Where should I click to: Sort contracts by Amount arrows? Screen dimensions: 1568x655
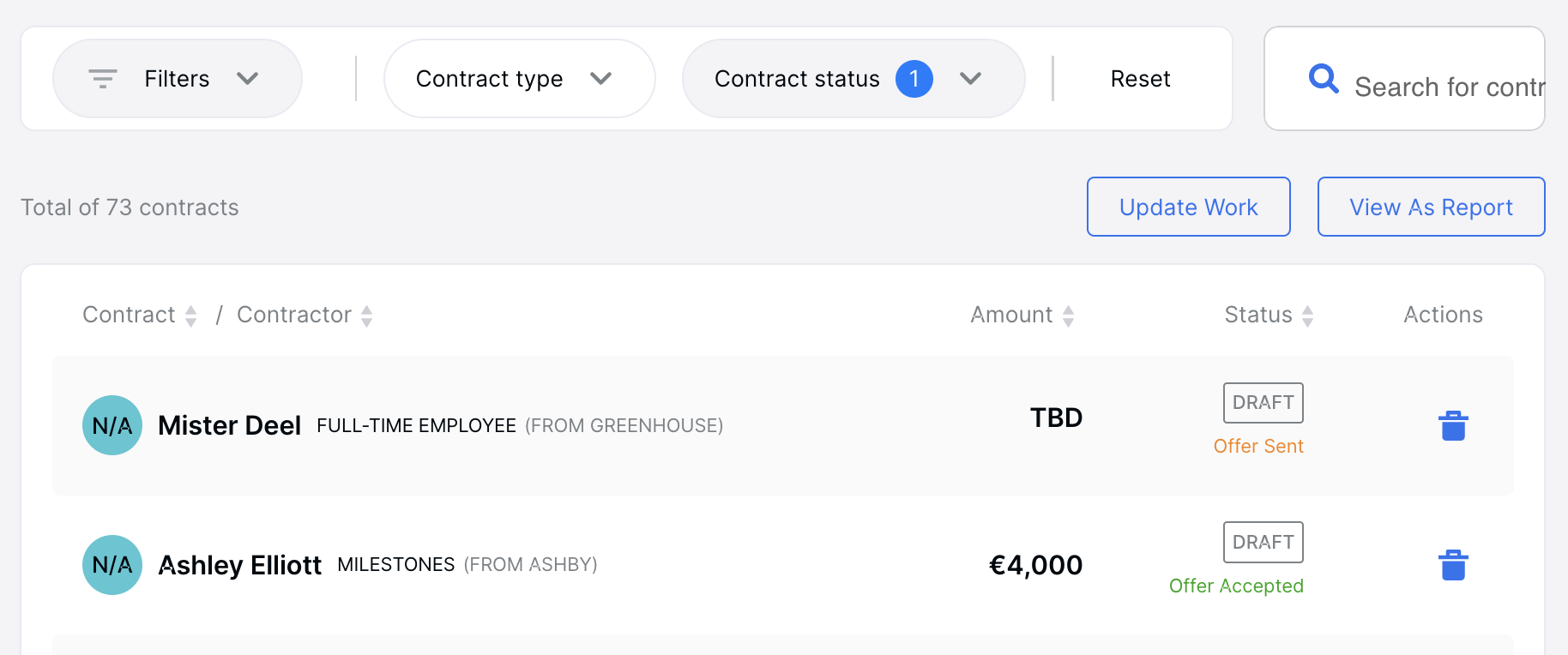(1069, 316)
